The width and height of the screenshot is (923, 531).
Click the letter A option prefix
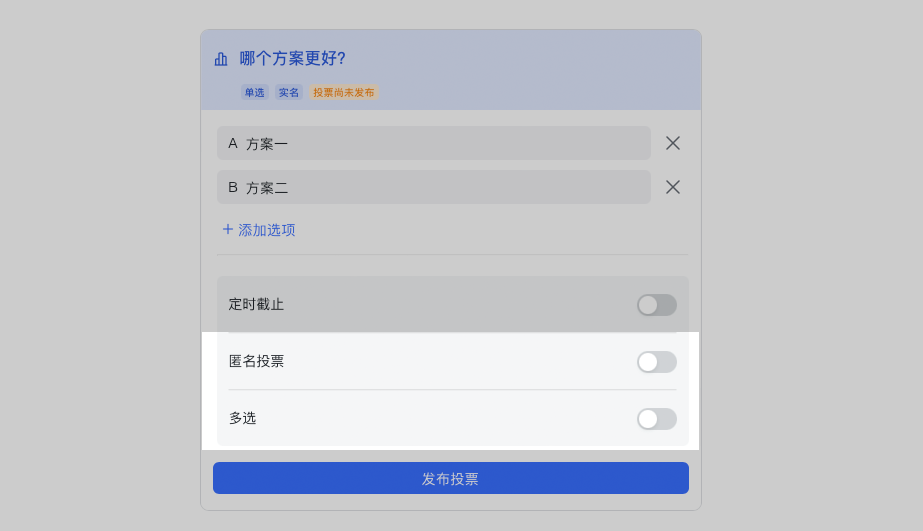point(233,143)
